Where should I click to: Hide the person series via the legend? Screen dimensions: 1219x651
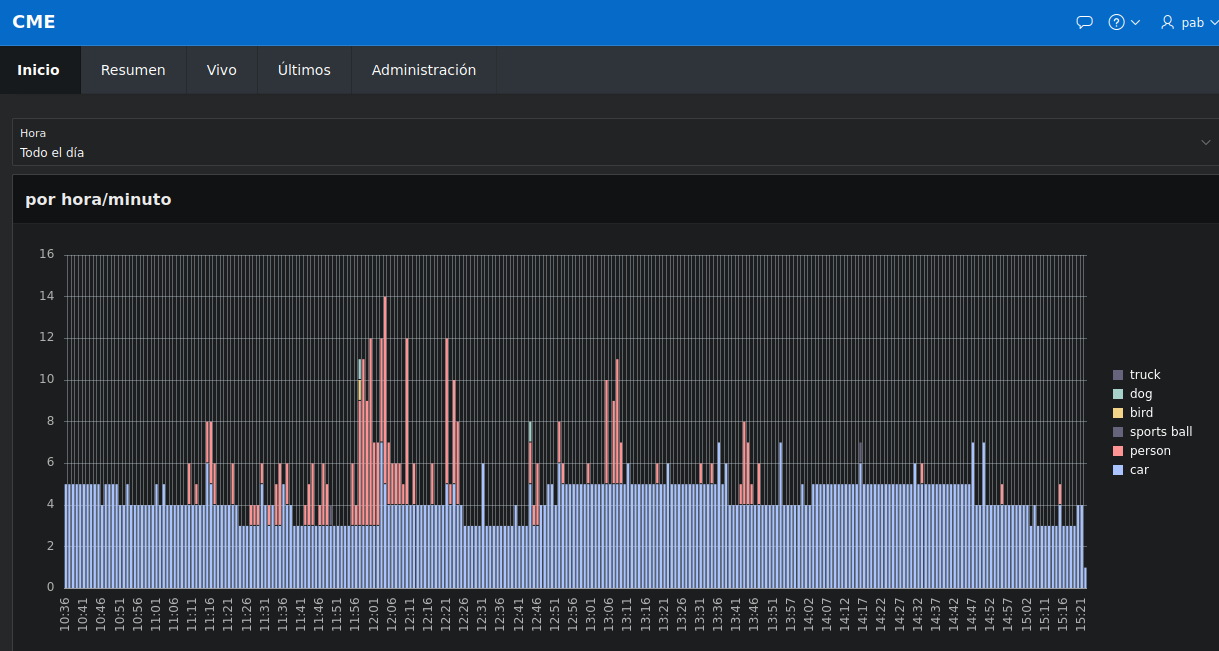[1145, 450]
